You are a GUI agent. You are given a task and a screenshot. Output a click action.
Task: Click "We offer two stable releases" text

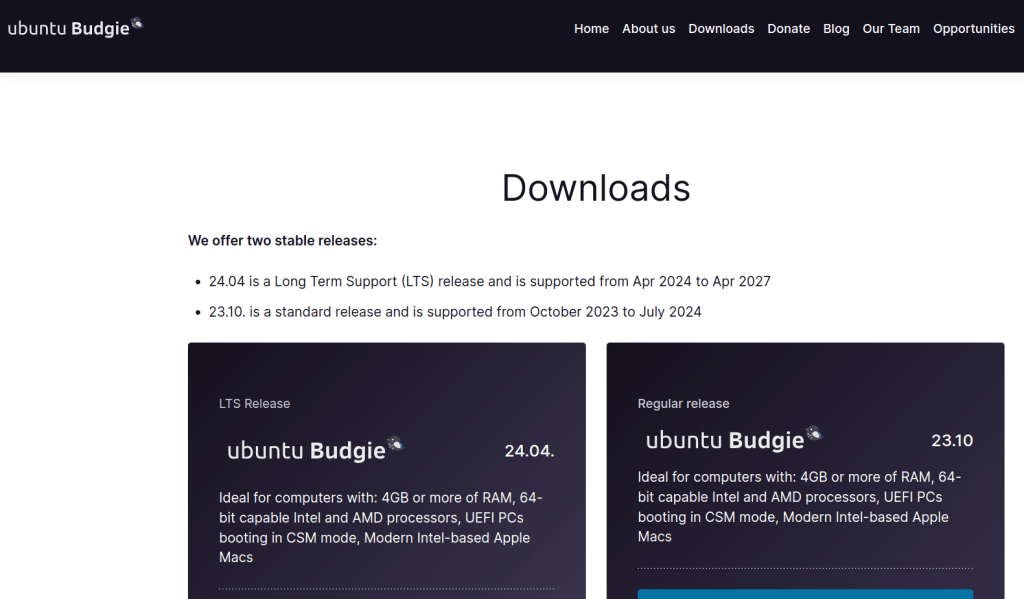coord(282,241)
